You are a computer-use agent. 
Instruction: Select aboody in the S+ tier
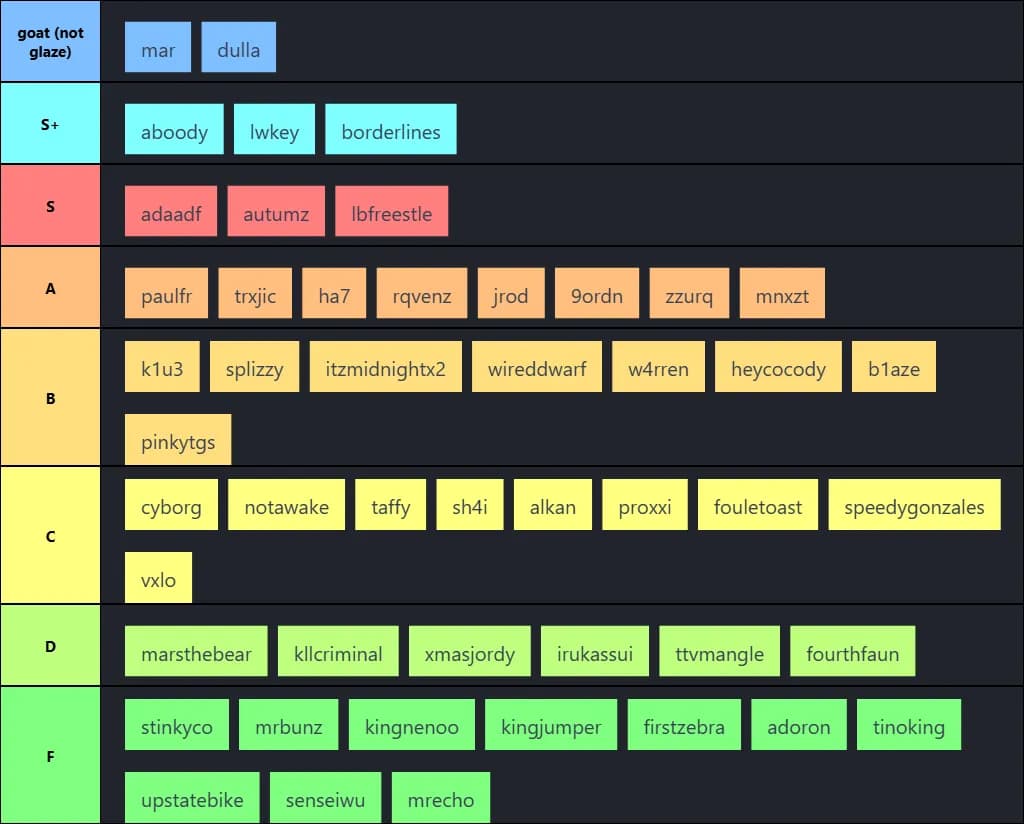pos(174,129)
